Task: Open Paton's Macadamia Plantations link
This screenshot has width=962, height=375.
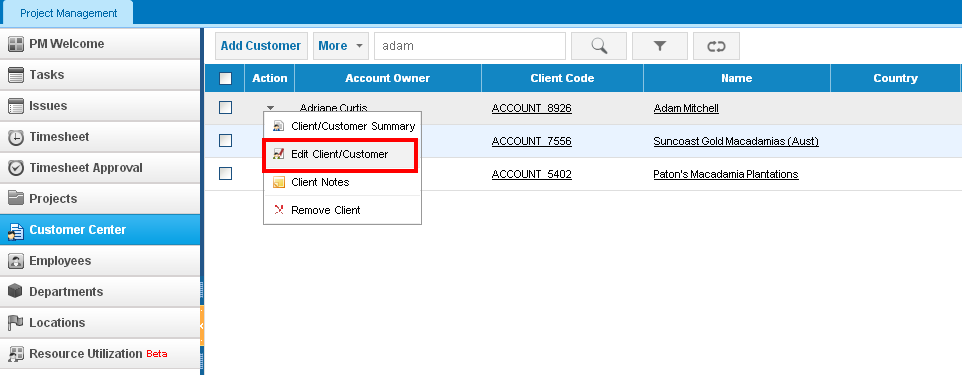Action: (726, 174)
